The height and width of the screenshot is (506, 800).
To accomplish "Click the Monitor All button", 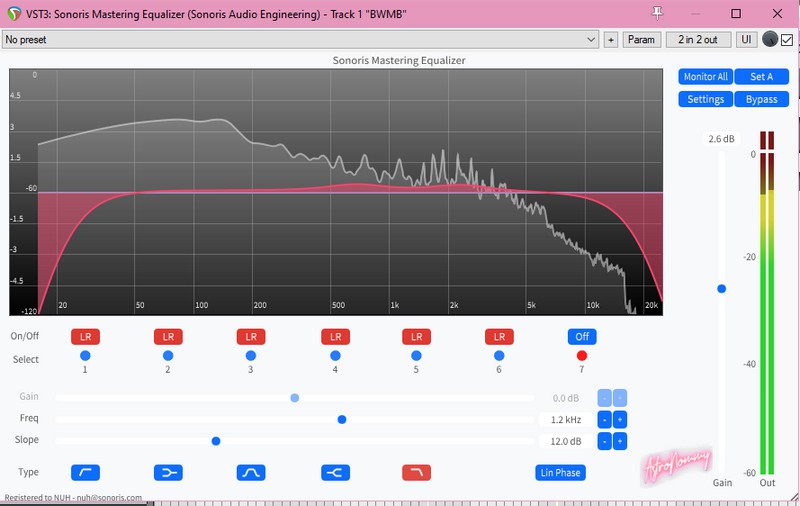I will pos(706,77).
